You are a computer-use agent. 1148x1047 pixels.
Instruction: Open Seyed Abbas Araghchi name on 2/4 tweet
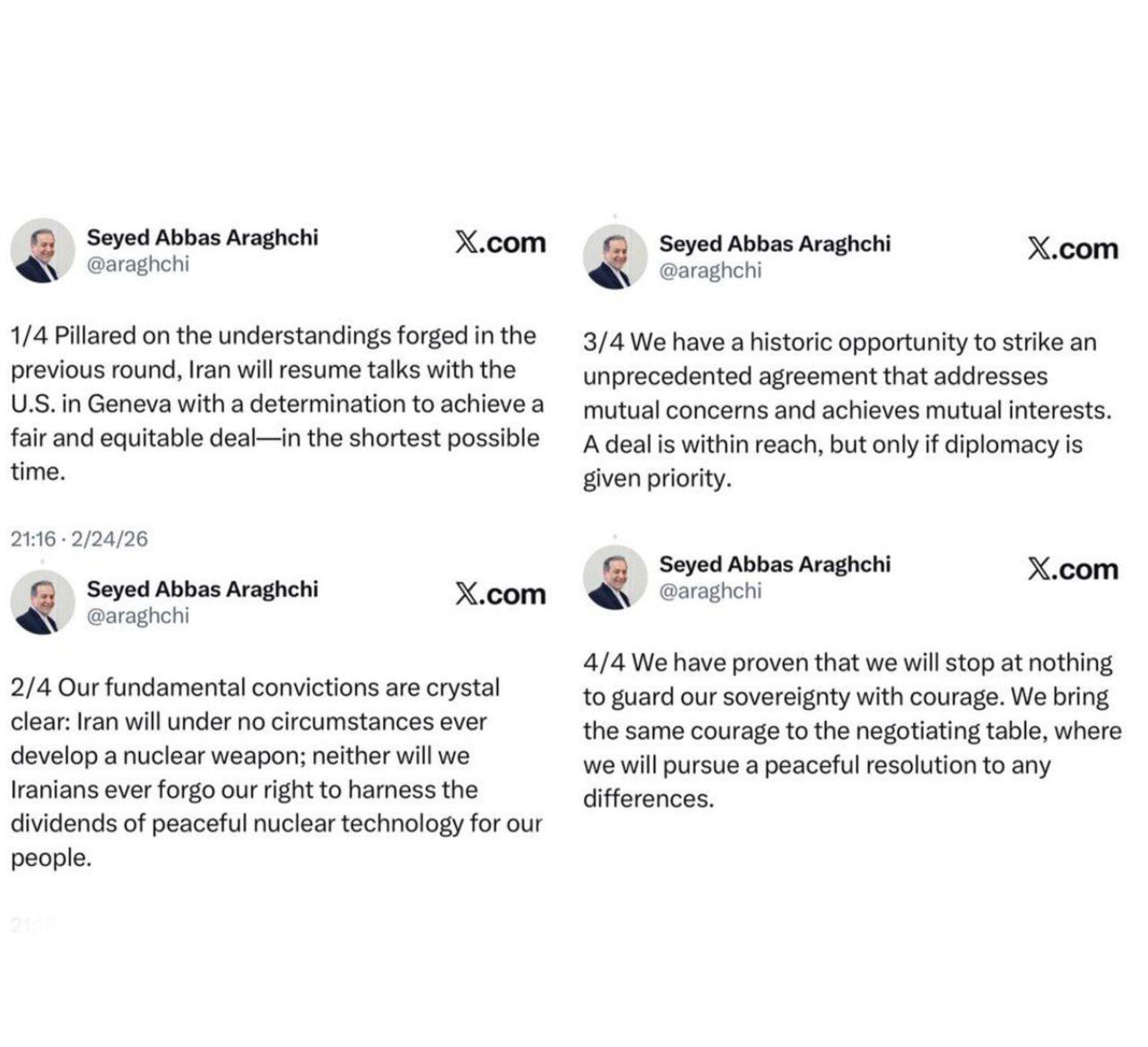[x=202, y=589]
